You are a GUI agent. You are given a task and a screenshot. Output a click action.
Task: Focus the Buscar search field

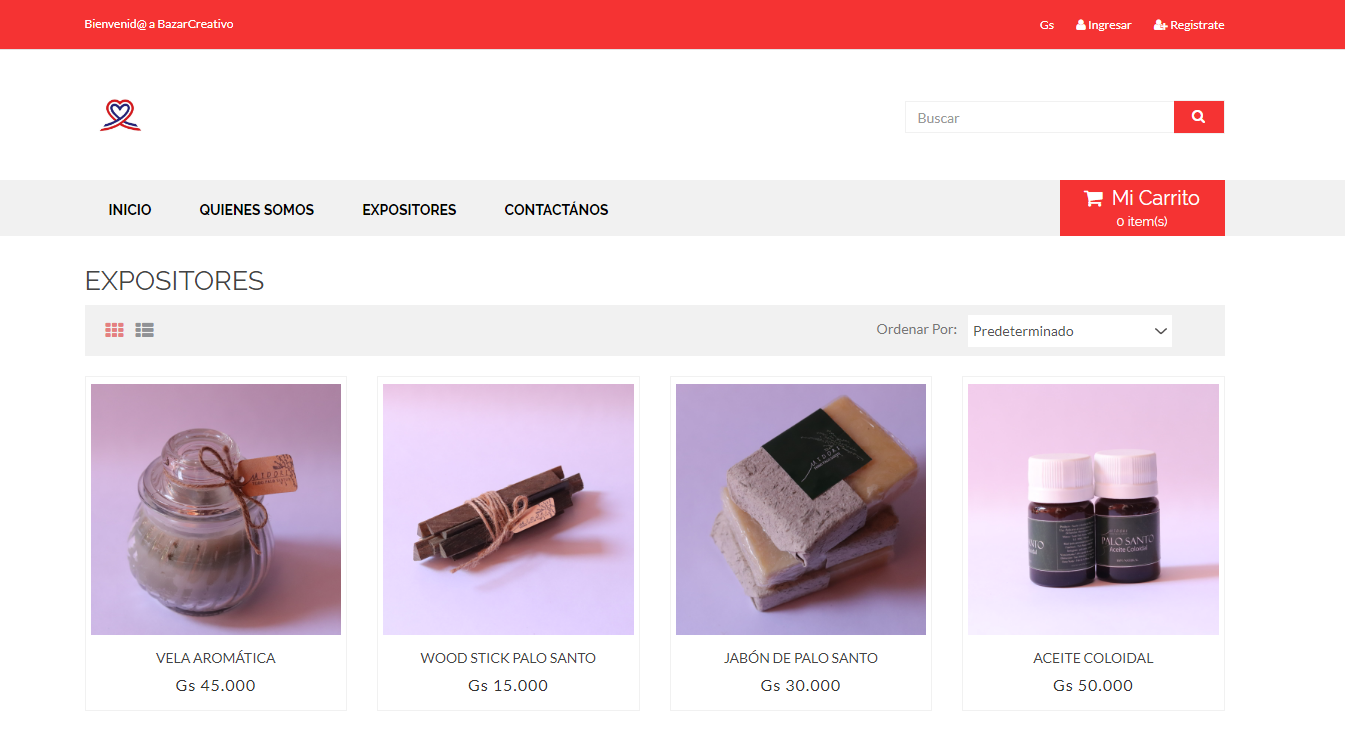tap(1039, 117)
